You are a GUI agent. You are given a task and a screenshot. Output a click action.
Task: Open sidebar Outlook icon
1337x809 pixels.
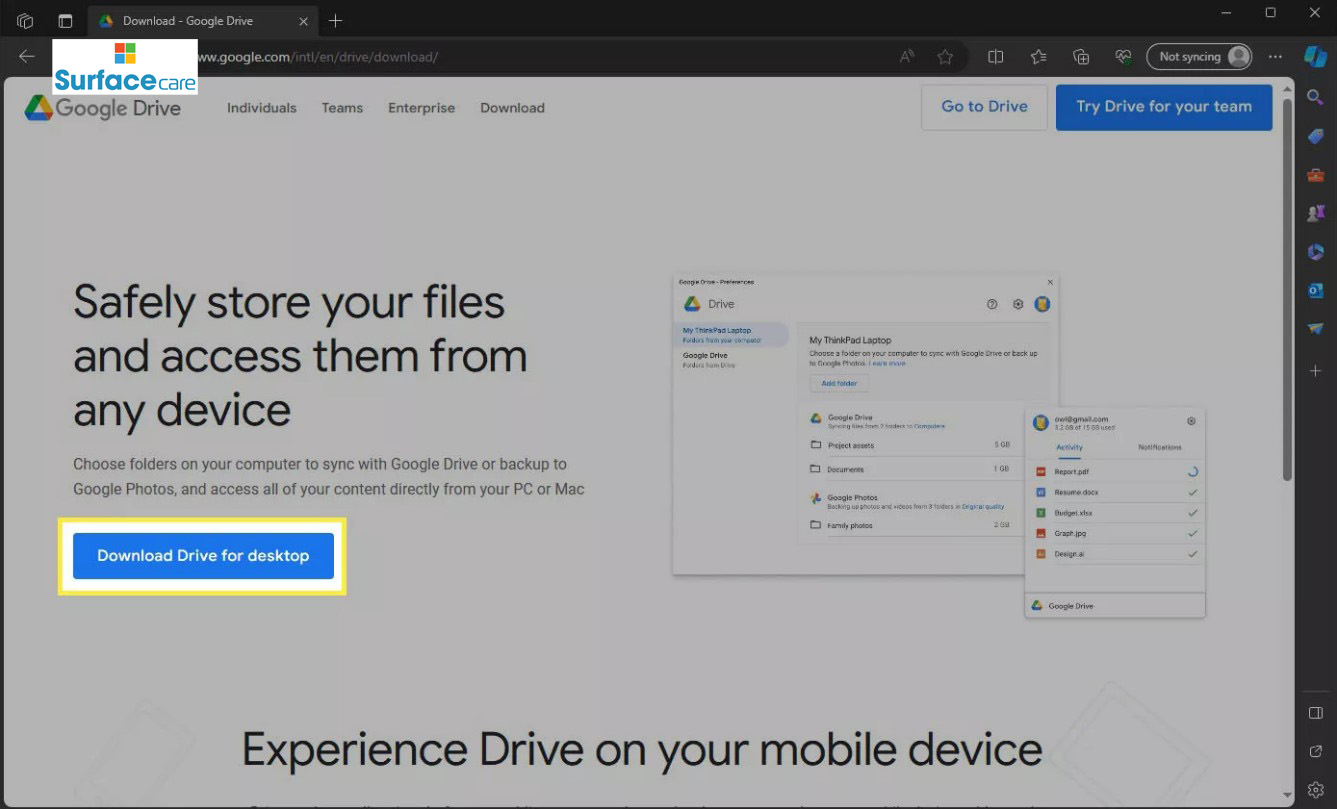(1316, 290)
